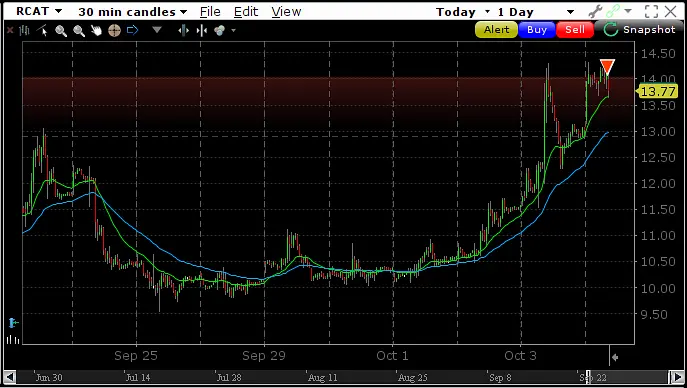The height and width of the screenshot is (388, 687).
Task: Open the color circles palette icon
Action: coord(220,30)
